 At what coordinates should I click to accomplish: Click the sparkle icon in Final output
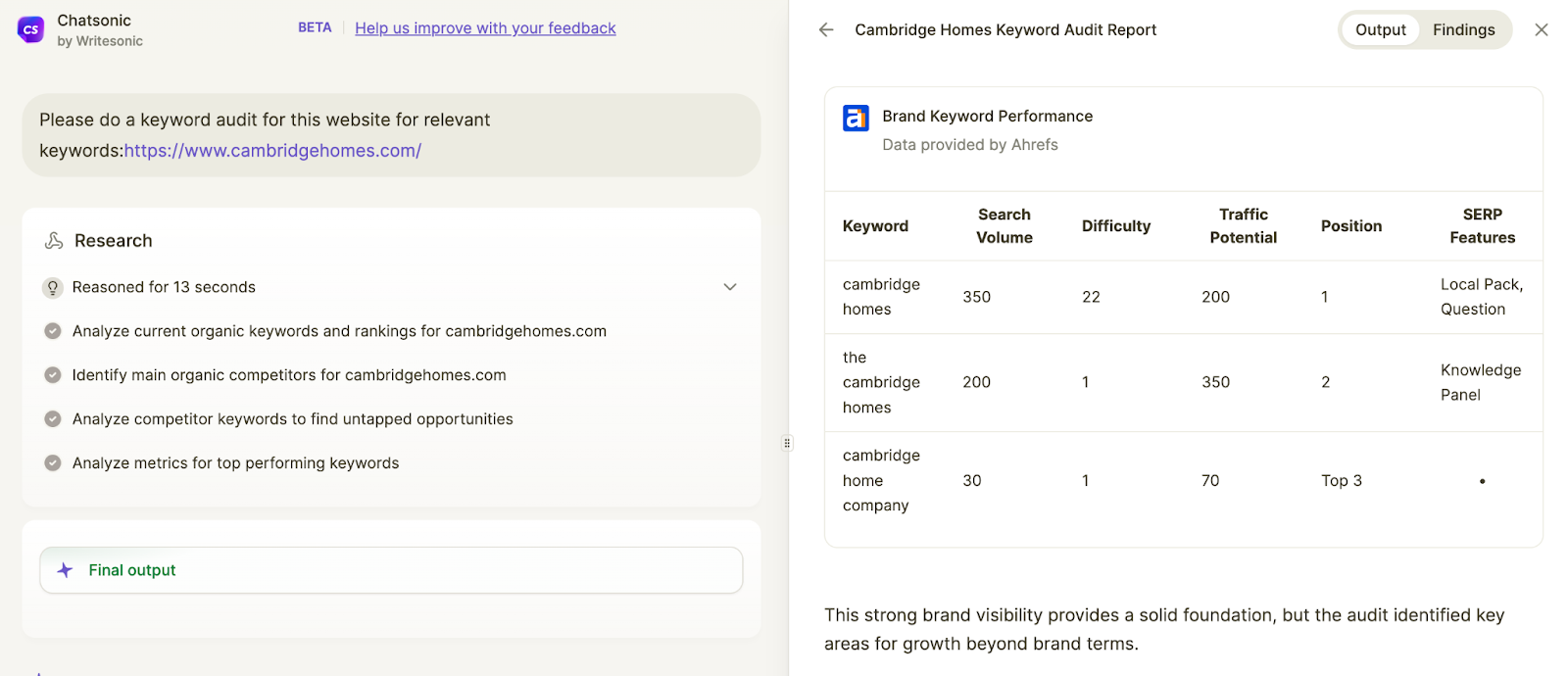[65, 570]
